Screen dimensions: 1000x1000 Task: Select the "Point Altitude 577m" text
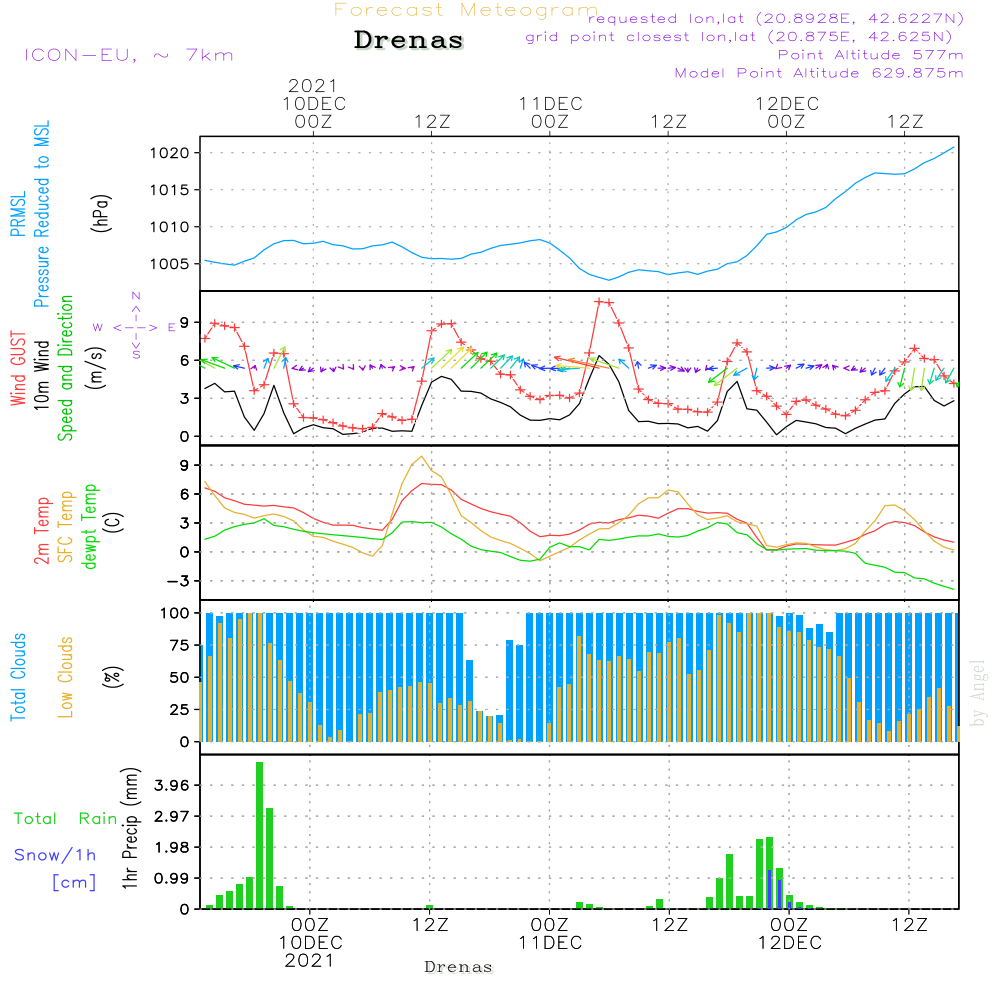(871, 55)
